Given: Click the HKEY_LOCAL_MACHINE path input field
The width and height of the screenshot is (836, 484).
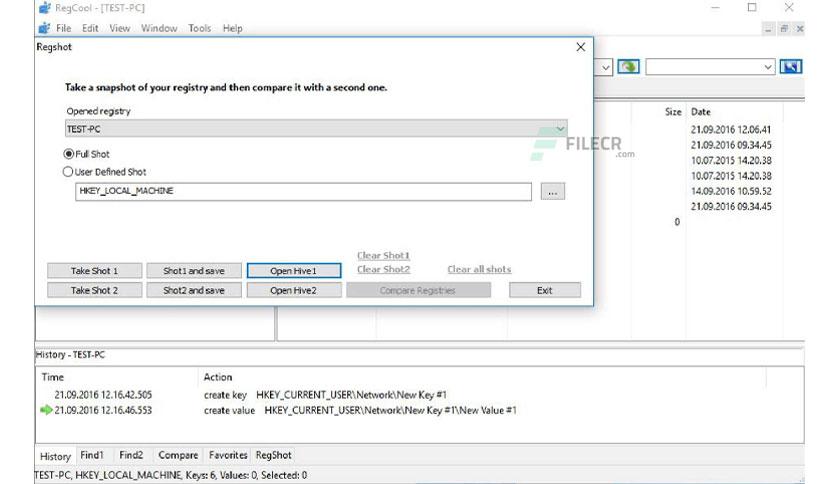Looking at the screenshot, I should click(x=303, y=191).
